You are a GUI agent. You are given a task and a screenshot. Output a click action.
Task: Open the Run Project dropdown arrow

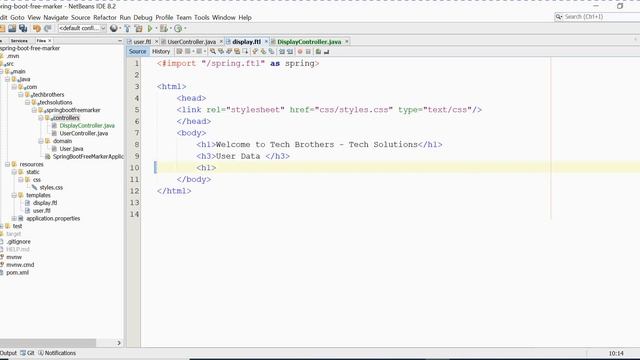point(156,29)
